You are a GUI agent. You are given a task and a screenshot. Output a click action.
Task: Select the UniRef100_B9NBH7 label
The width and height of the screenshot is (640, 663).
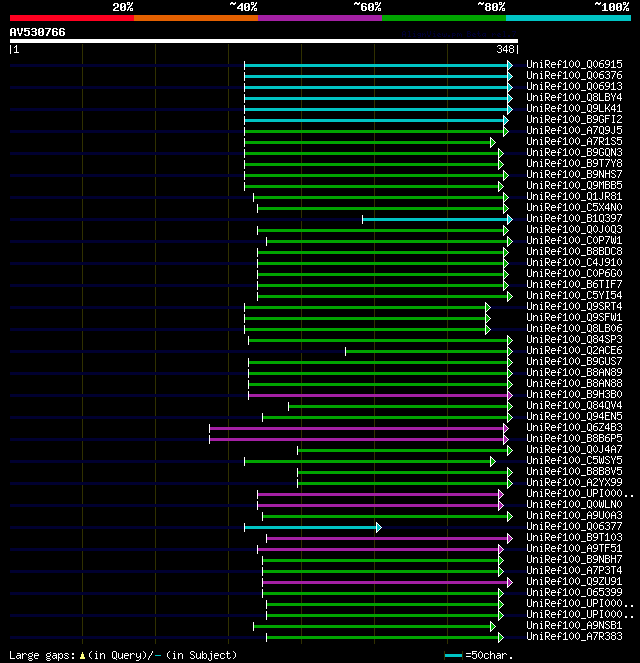tap(574, 559)
